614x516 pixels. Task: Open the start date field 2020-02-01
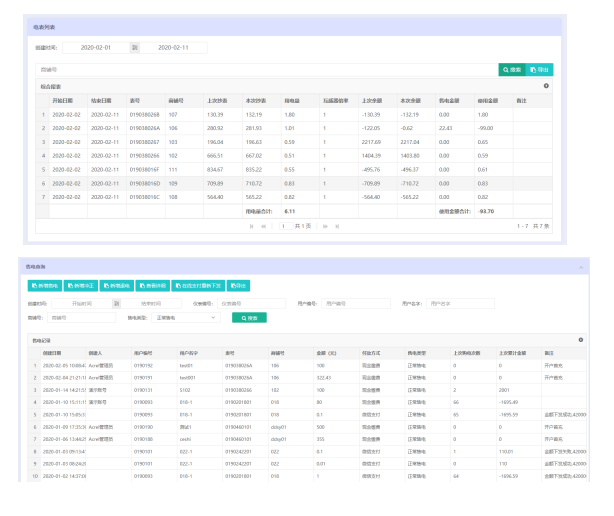96,48
